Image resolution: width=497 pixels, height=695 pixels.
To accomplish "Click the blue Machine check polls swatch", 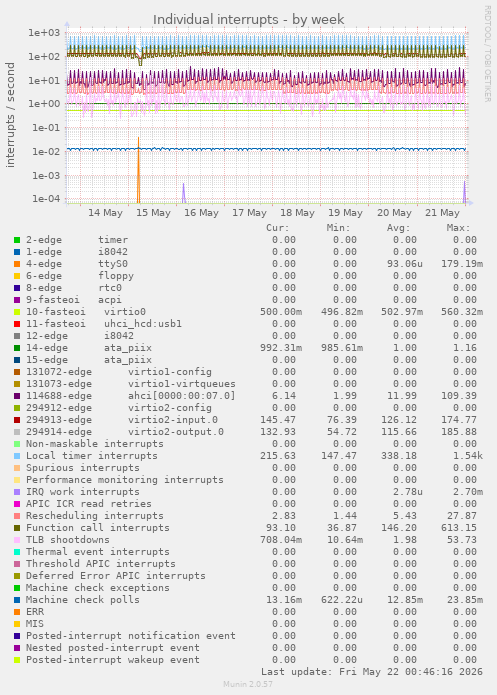I will pos(17,600).
